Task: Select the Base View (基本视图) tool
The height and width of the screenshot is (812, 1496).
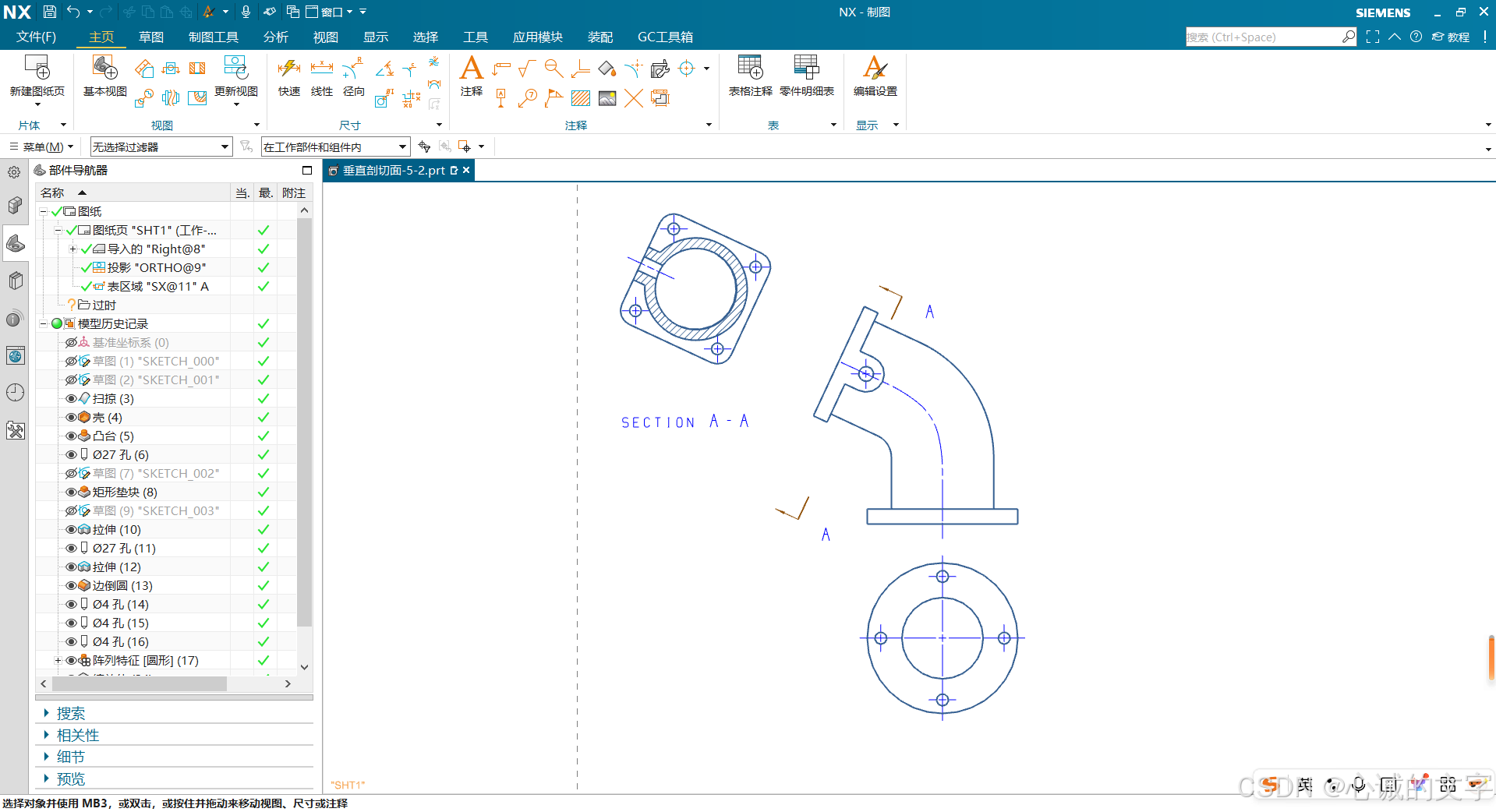Action: [104, 68]
